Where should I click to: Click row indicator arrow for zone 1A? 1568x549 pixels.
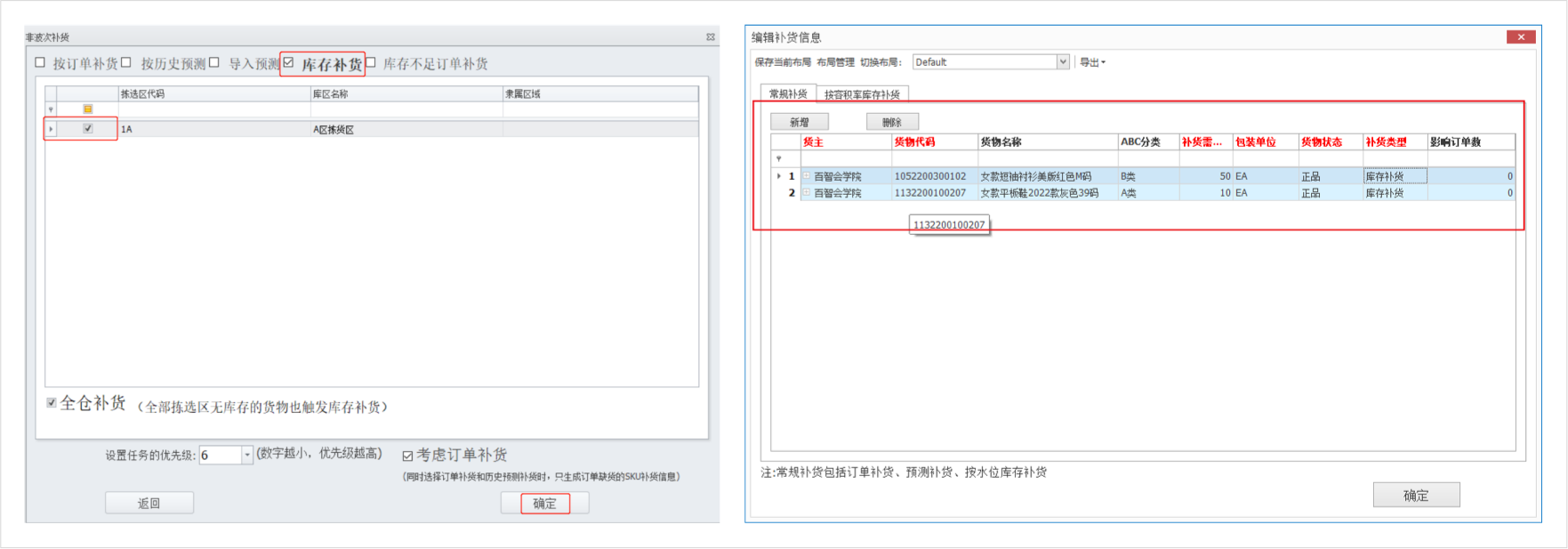(x=51, y=129)
